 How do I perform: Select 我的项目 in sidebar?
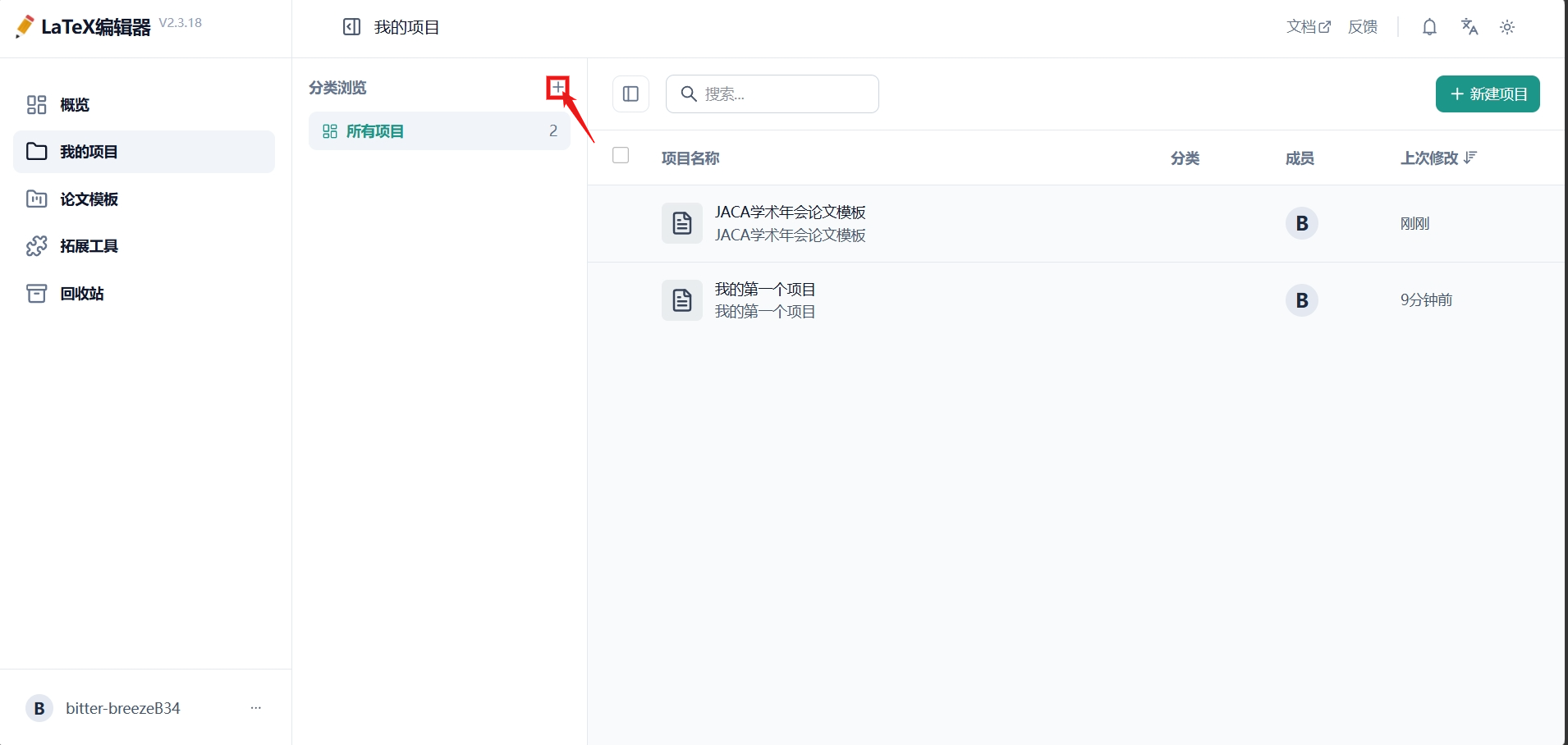[x=144, y=152]
